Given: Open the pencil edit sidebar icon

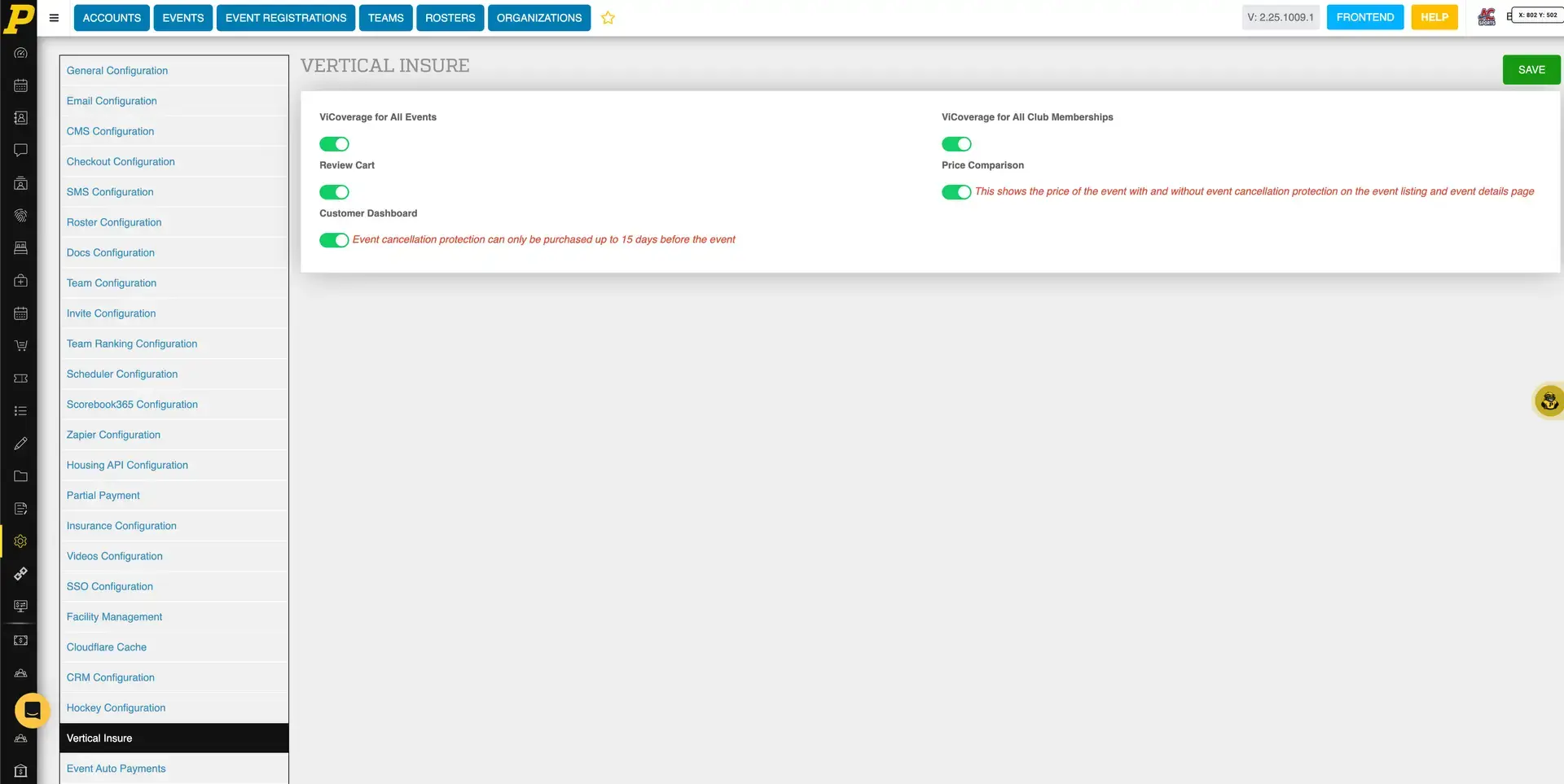Looking at the screenshot, I should click(x=20, y=444).
